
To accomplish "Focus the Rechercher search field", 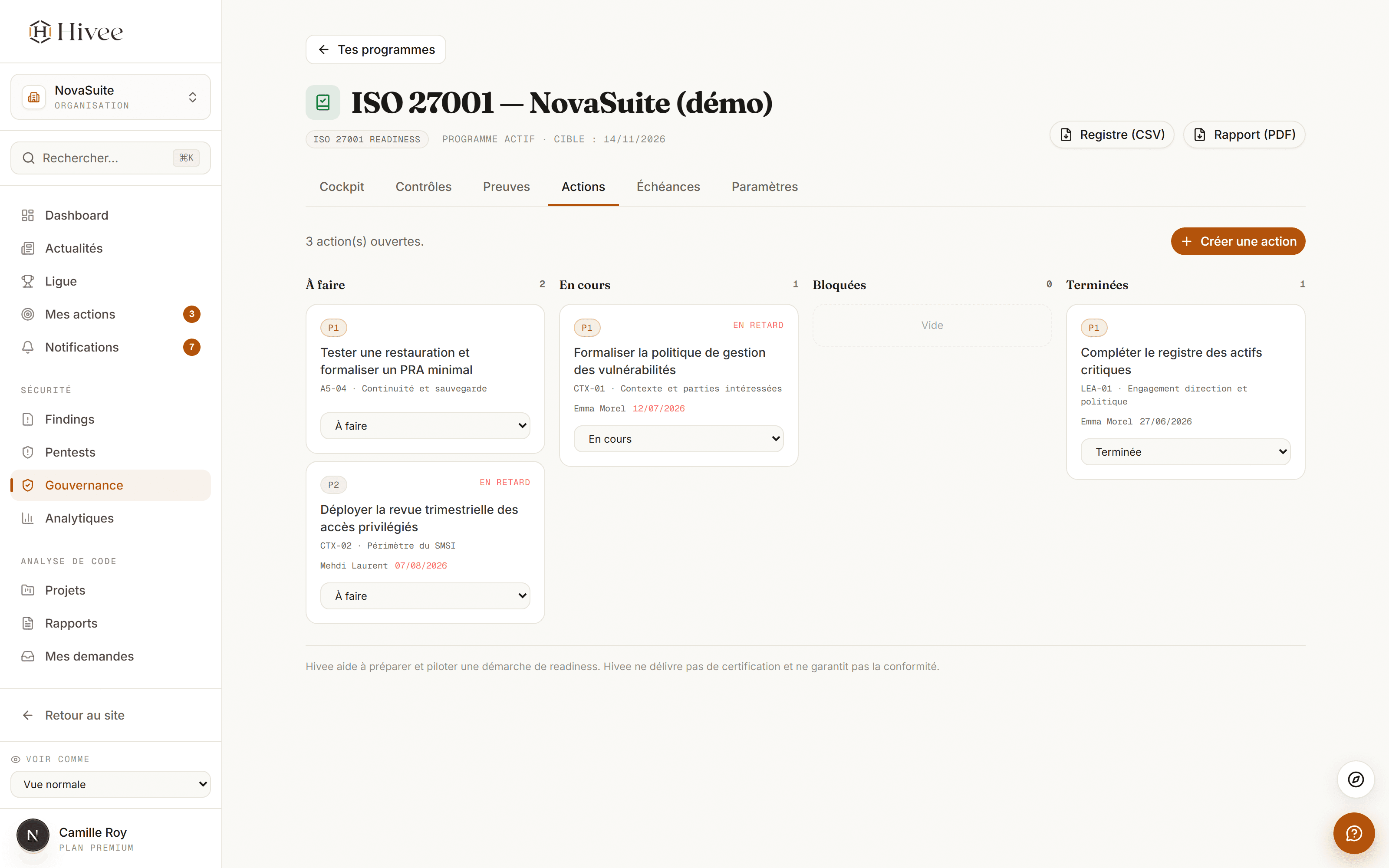I will pyautogui.click(x=111, y=158).
